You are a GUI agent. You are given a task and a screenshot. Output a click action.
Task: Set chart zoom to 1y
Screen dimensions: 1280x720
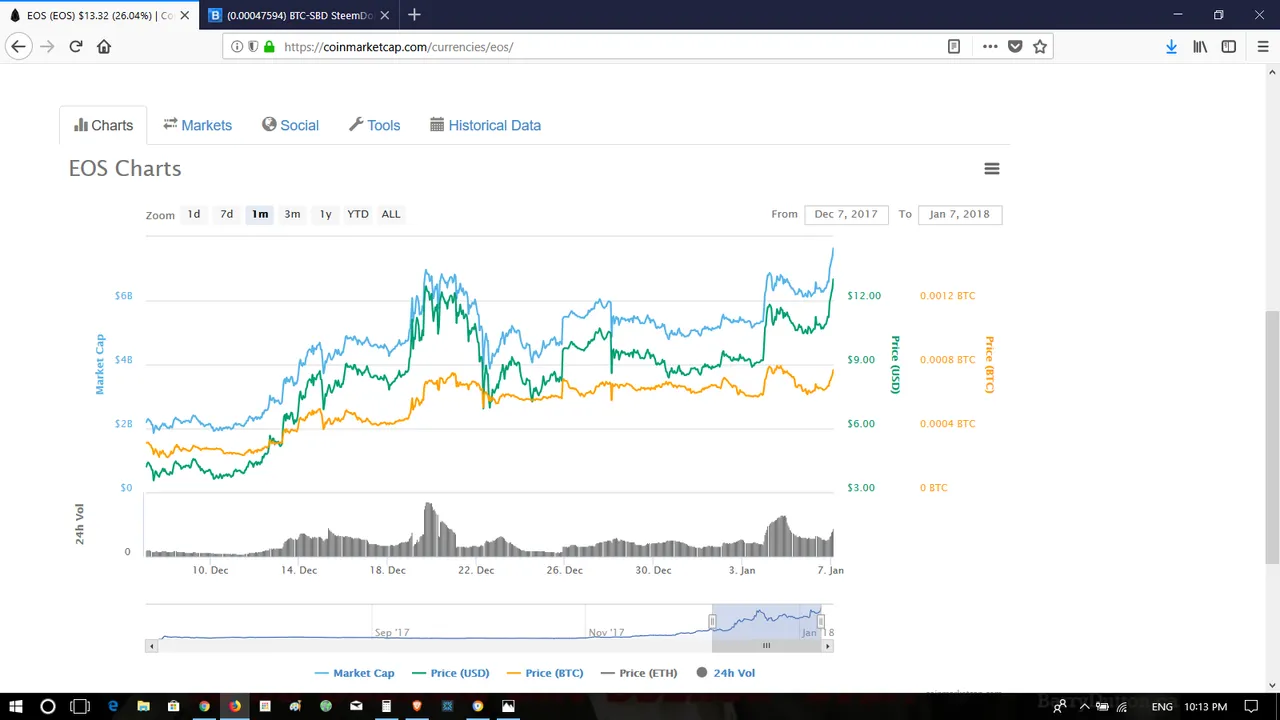[x=325, y=214]
